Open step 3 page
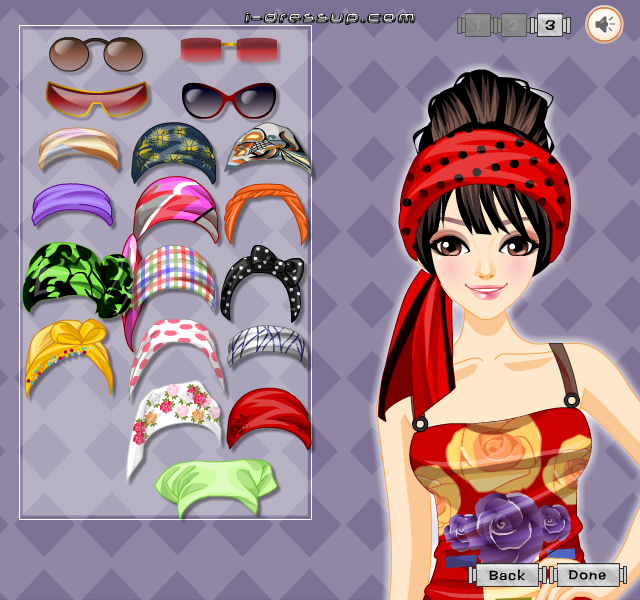This screenshot has height=600, width=640. [550, 25]
